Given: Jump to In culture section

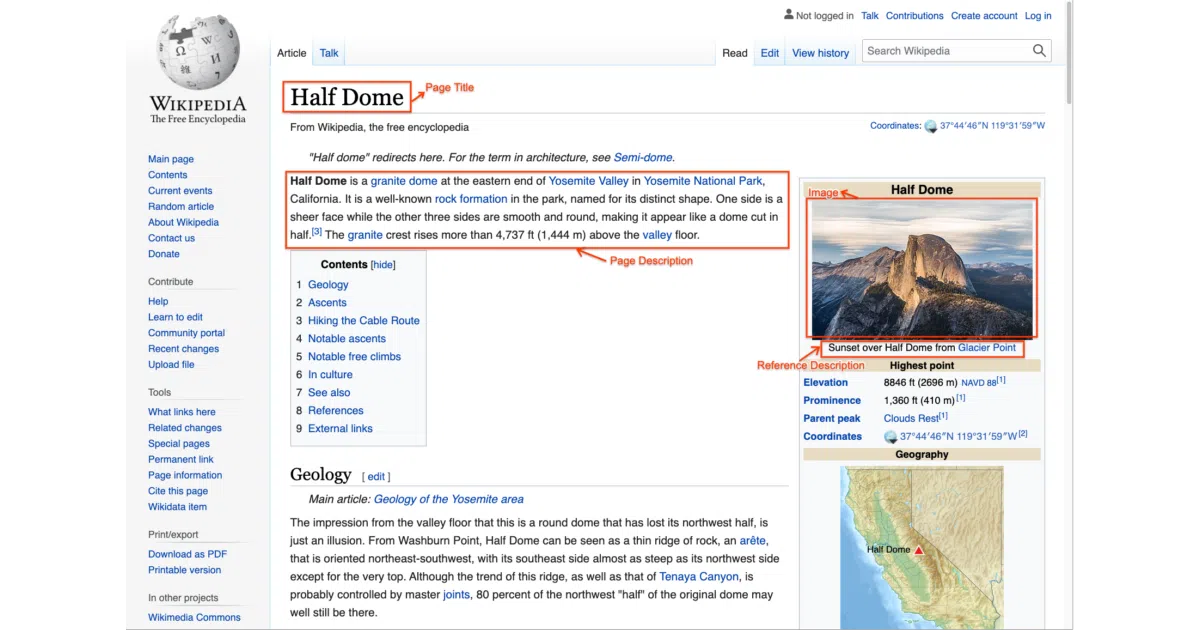Looking at the screenshot, I should (x=330, y=375).
